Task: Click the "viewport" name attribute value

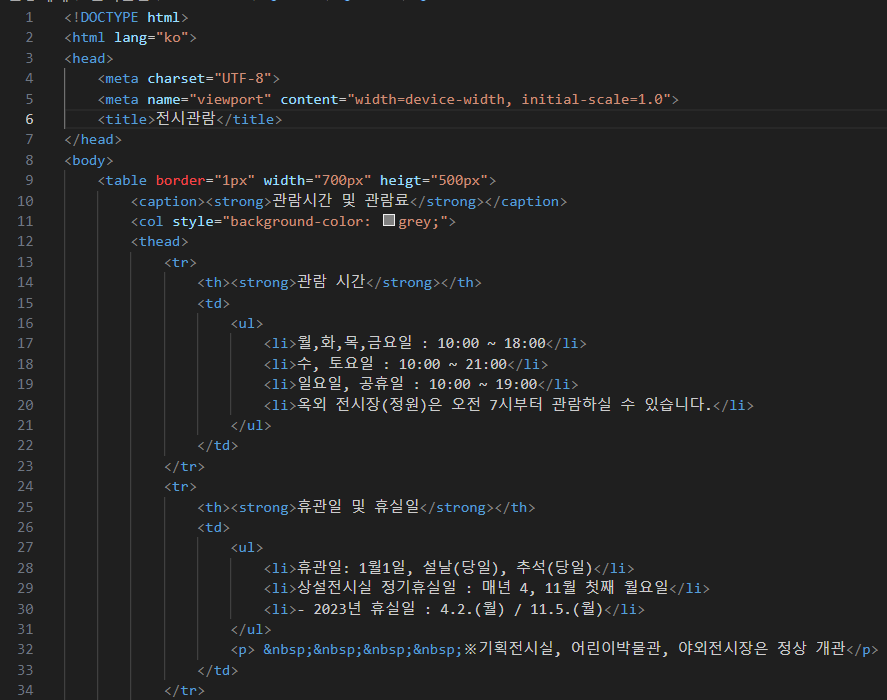Action: click(x=230, y=100)
